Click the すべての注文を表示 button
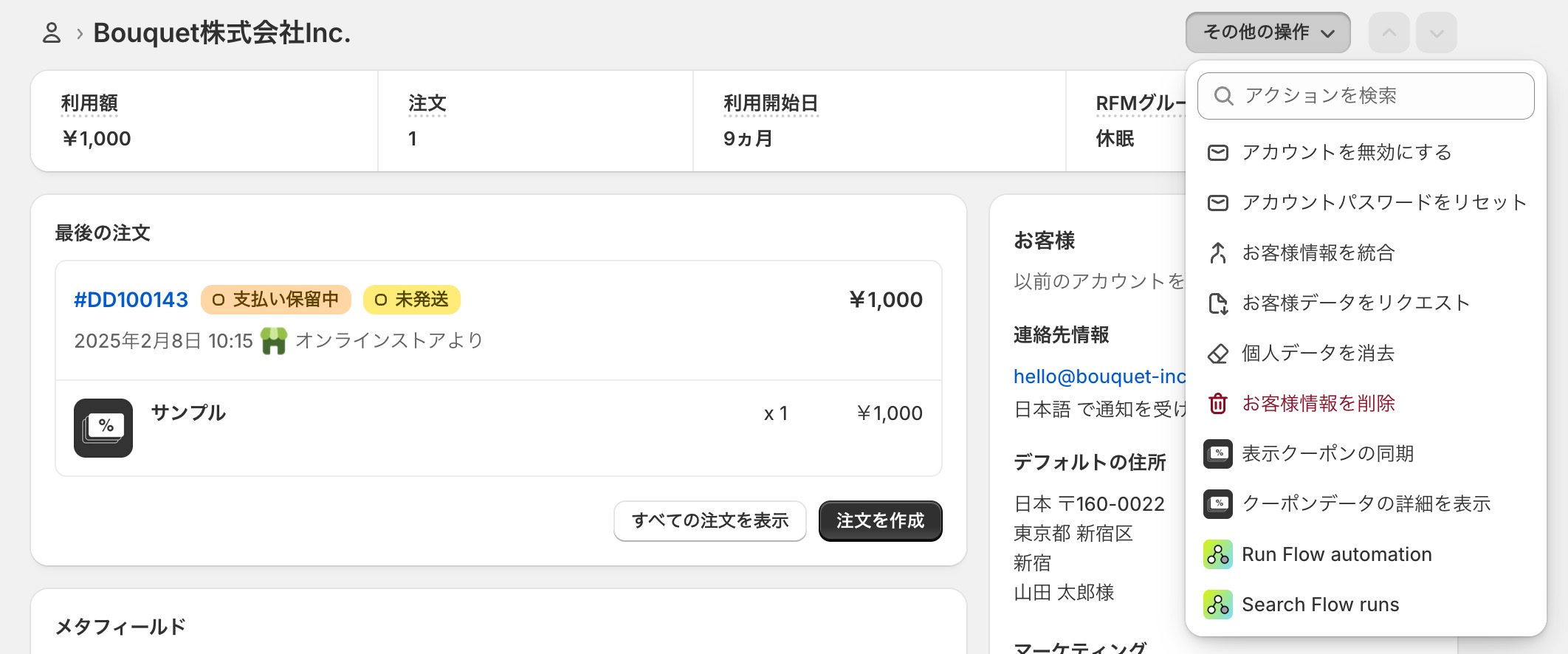This screenshot has width=1568, height=654. pos(709,521)
